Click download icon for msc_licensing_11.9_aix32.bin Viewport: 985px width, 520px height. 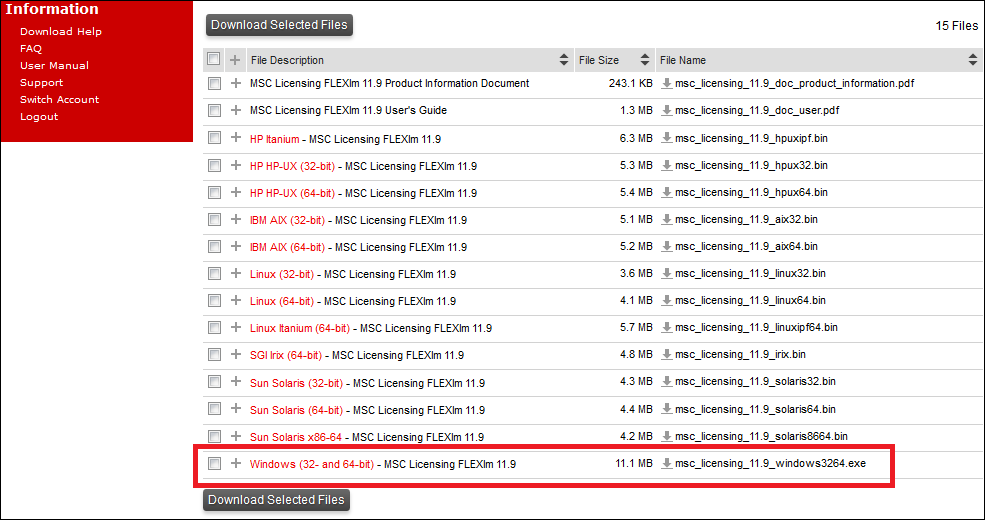coord(667,219)
